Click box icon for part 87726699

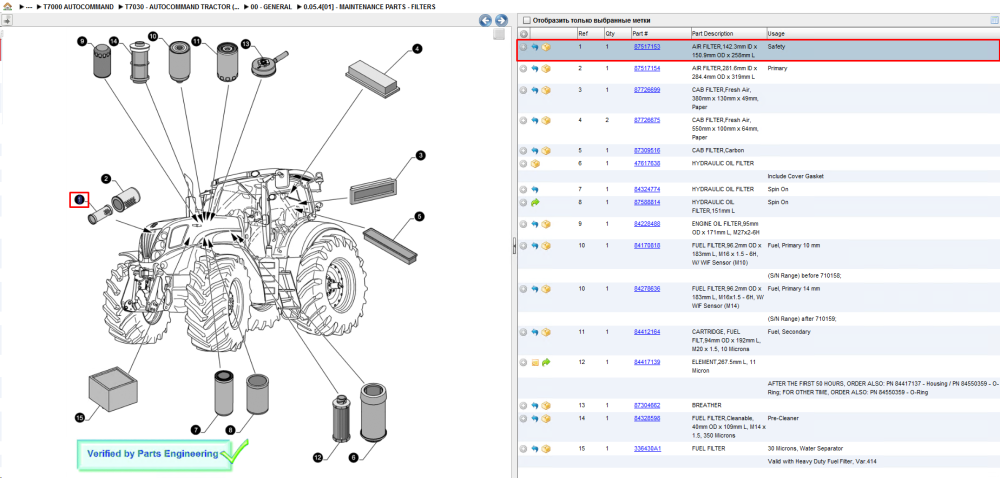pos(546,91)
